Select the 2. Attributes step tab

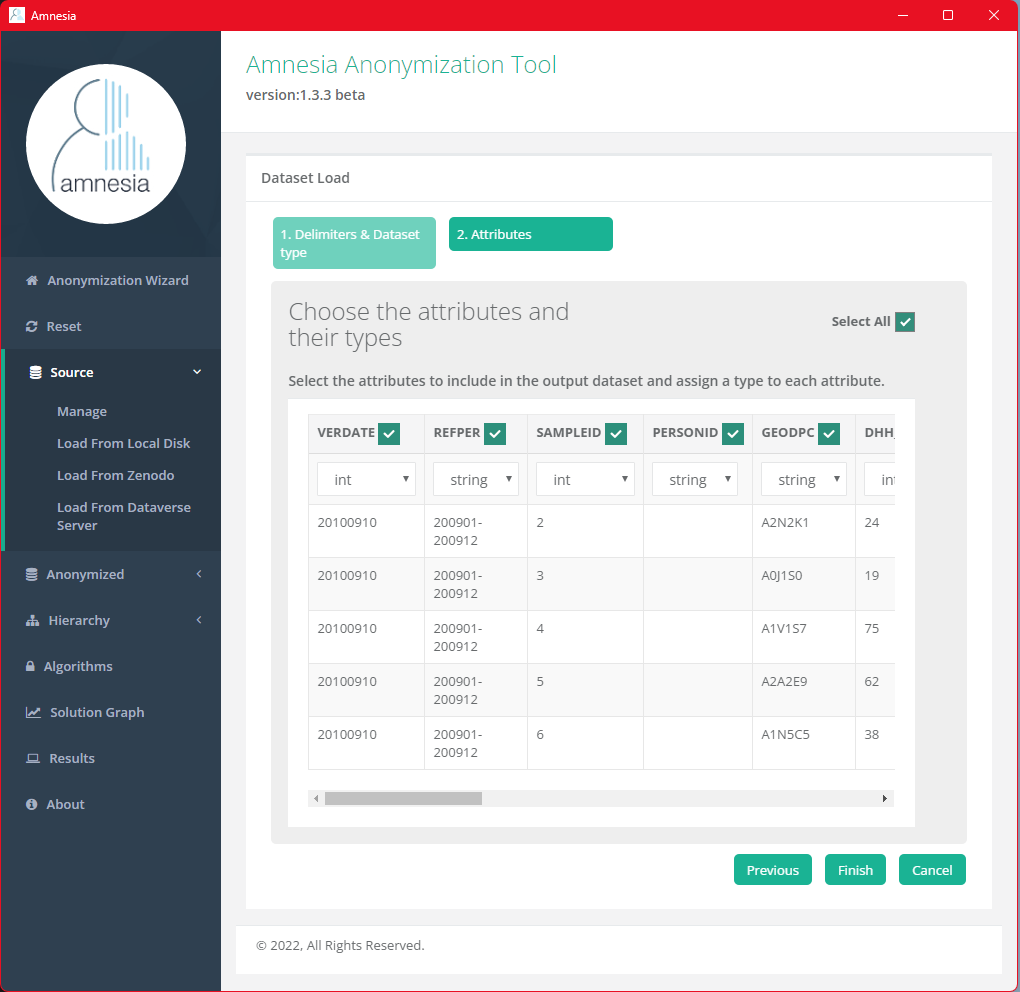pyautogui.click(x=531, y=234)
